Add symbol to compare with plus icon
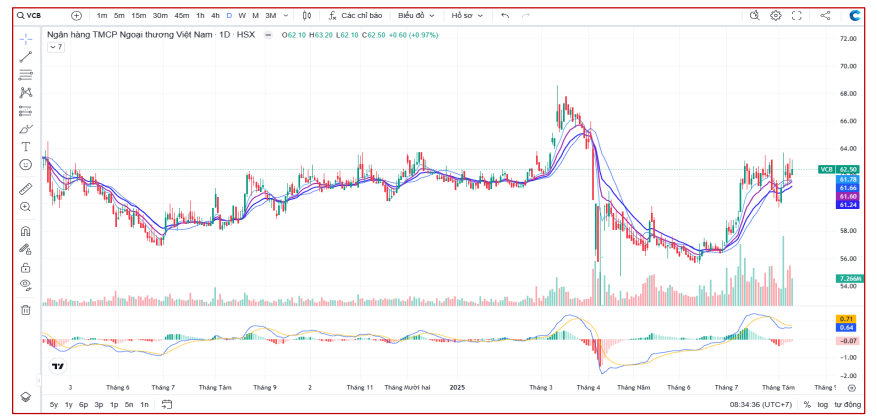 pyautogui.click(x=77, y=16)
